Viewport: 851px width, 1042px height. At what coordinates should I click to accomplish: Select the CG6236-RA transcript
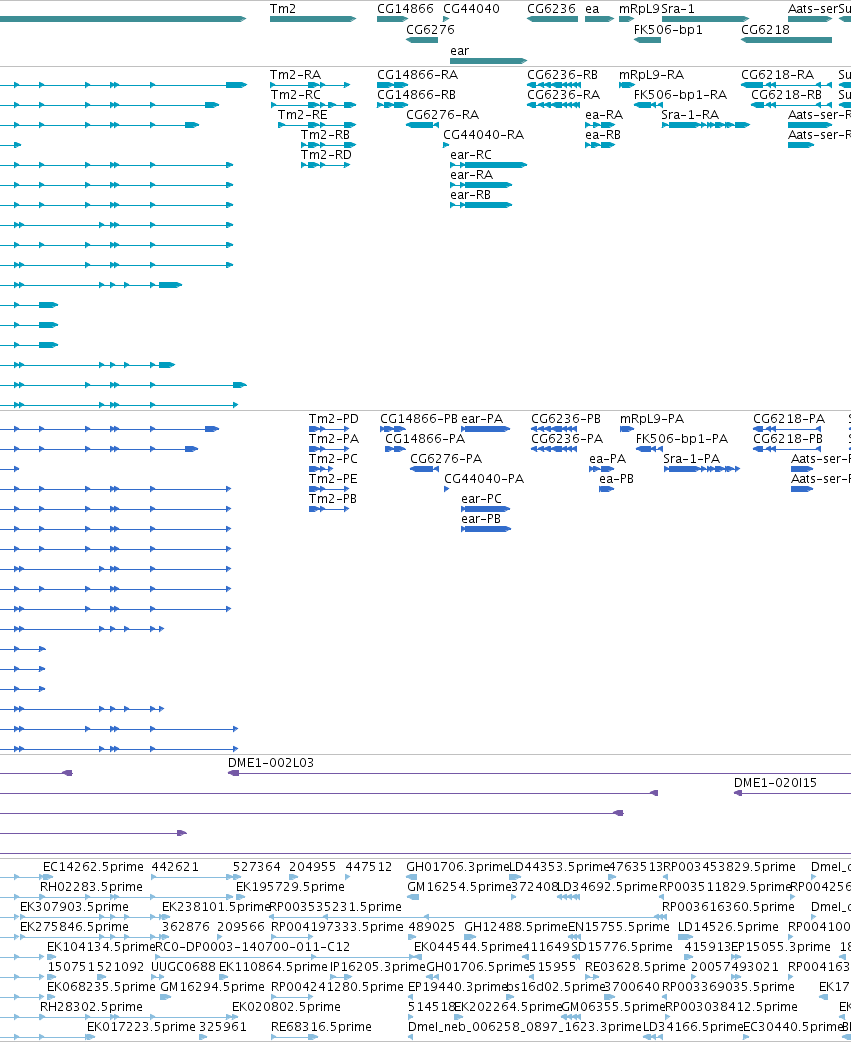pyautogui.click(x=553, y=105)
